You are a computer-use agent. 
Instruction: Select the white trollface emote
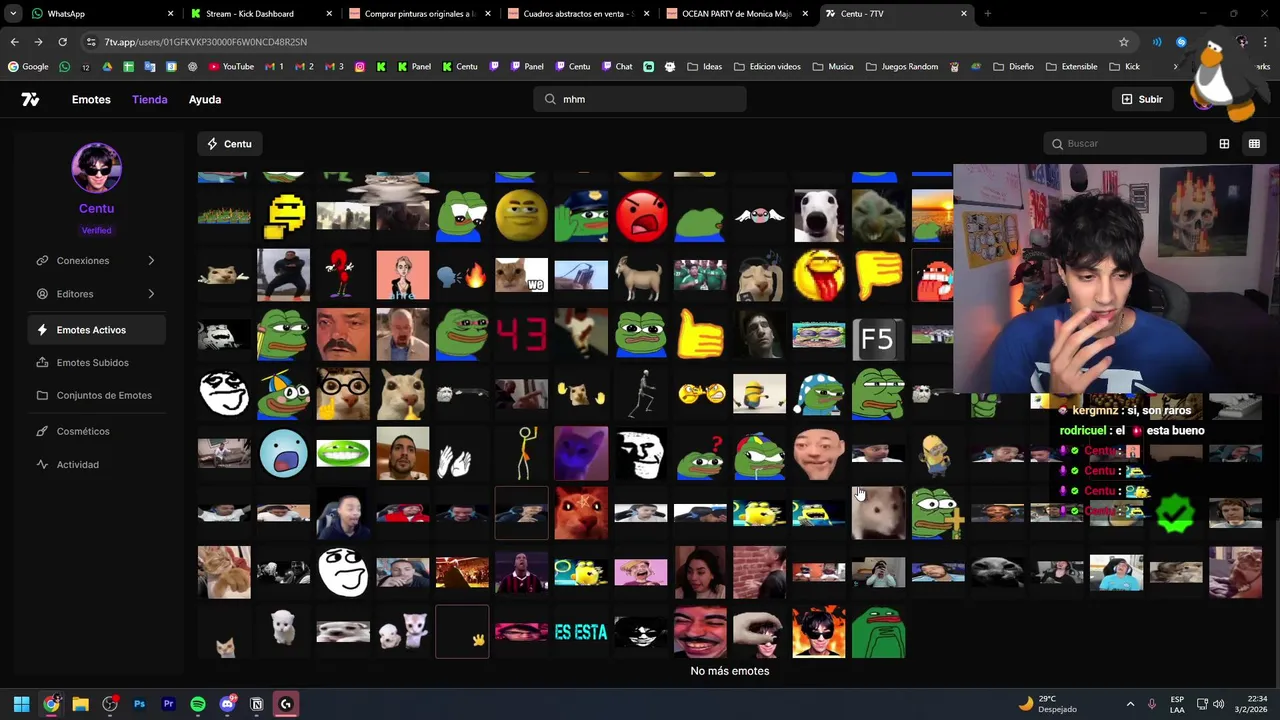tap(641, 454)
